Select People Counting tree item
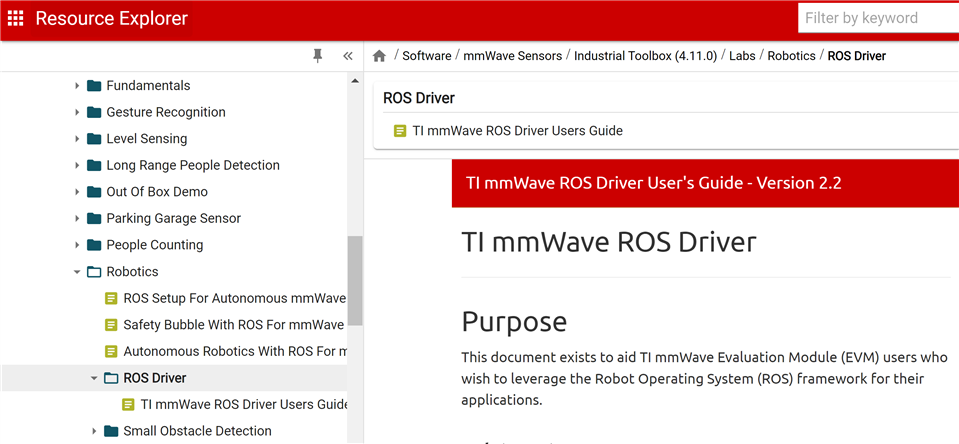959x444 pixels. pos(155,245)
